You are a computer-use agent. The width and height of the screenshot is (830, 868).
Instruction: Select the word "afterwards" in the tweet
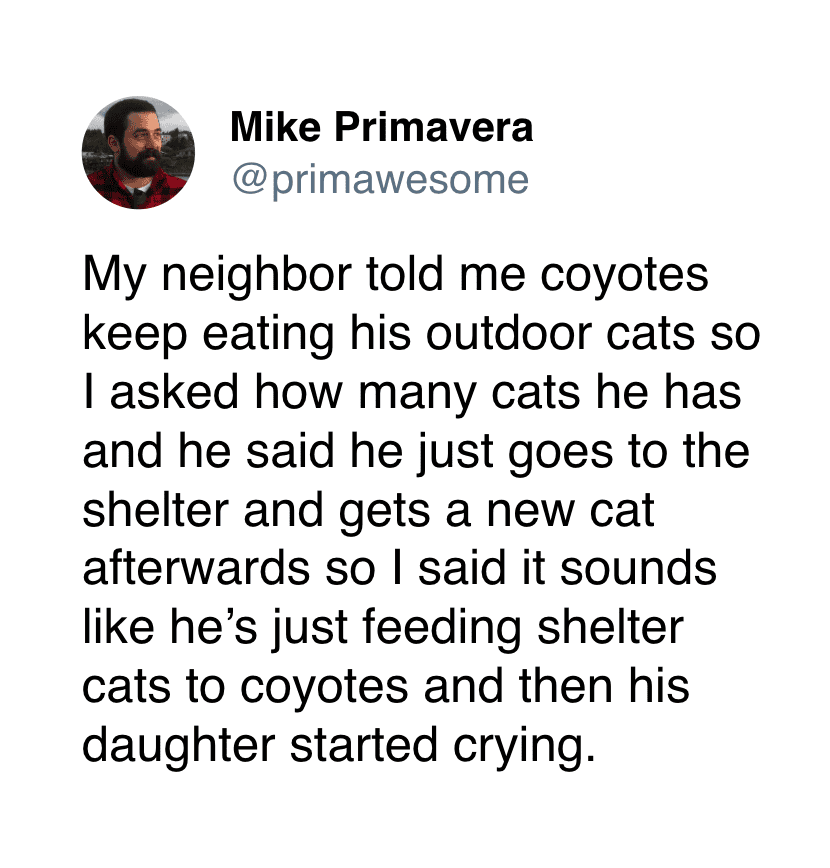194,567
